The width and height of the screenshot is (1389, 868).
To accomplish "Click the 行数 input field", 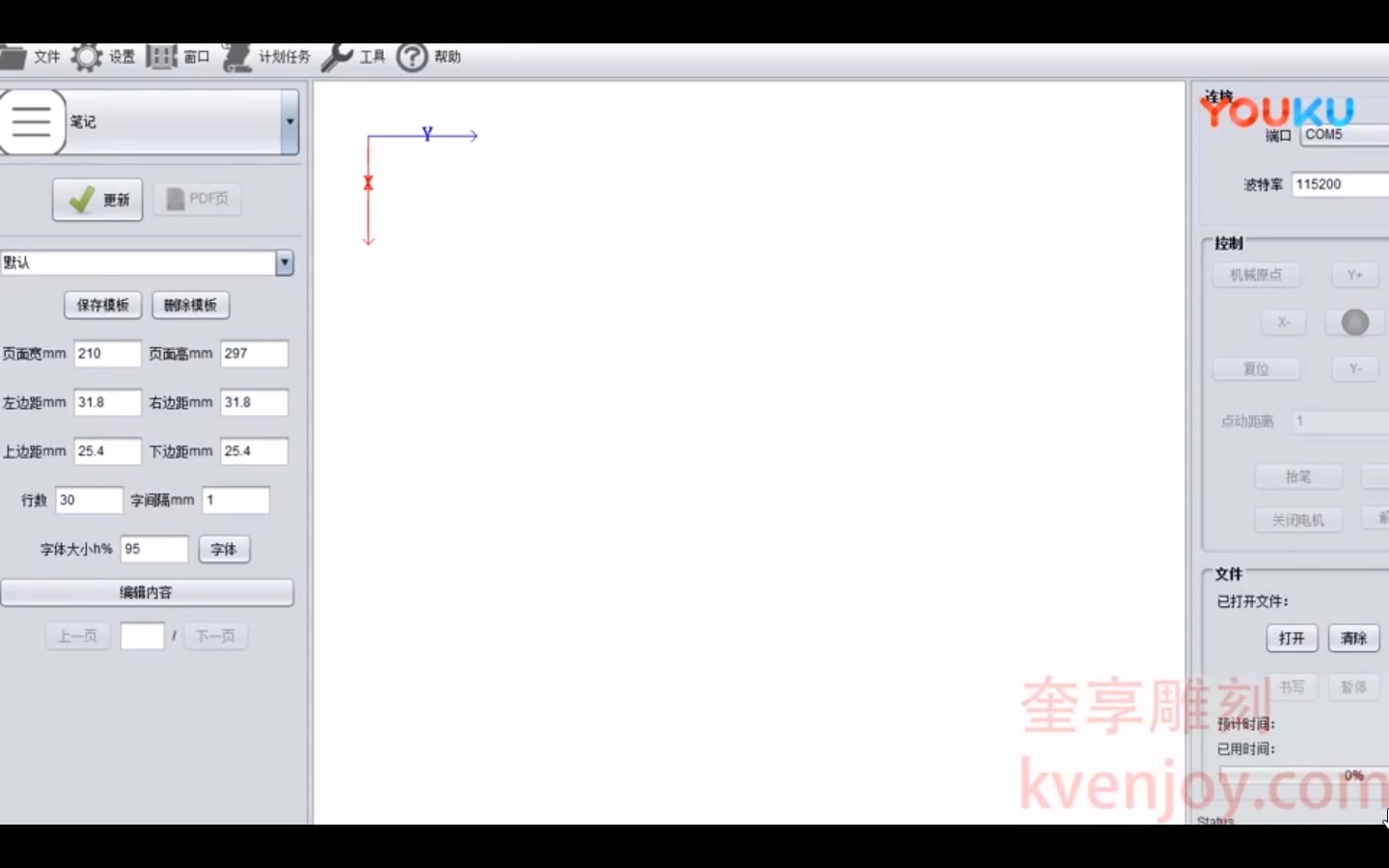I will click(x=90, y=501).
